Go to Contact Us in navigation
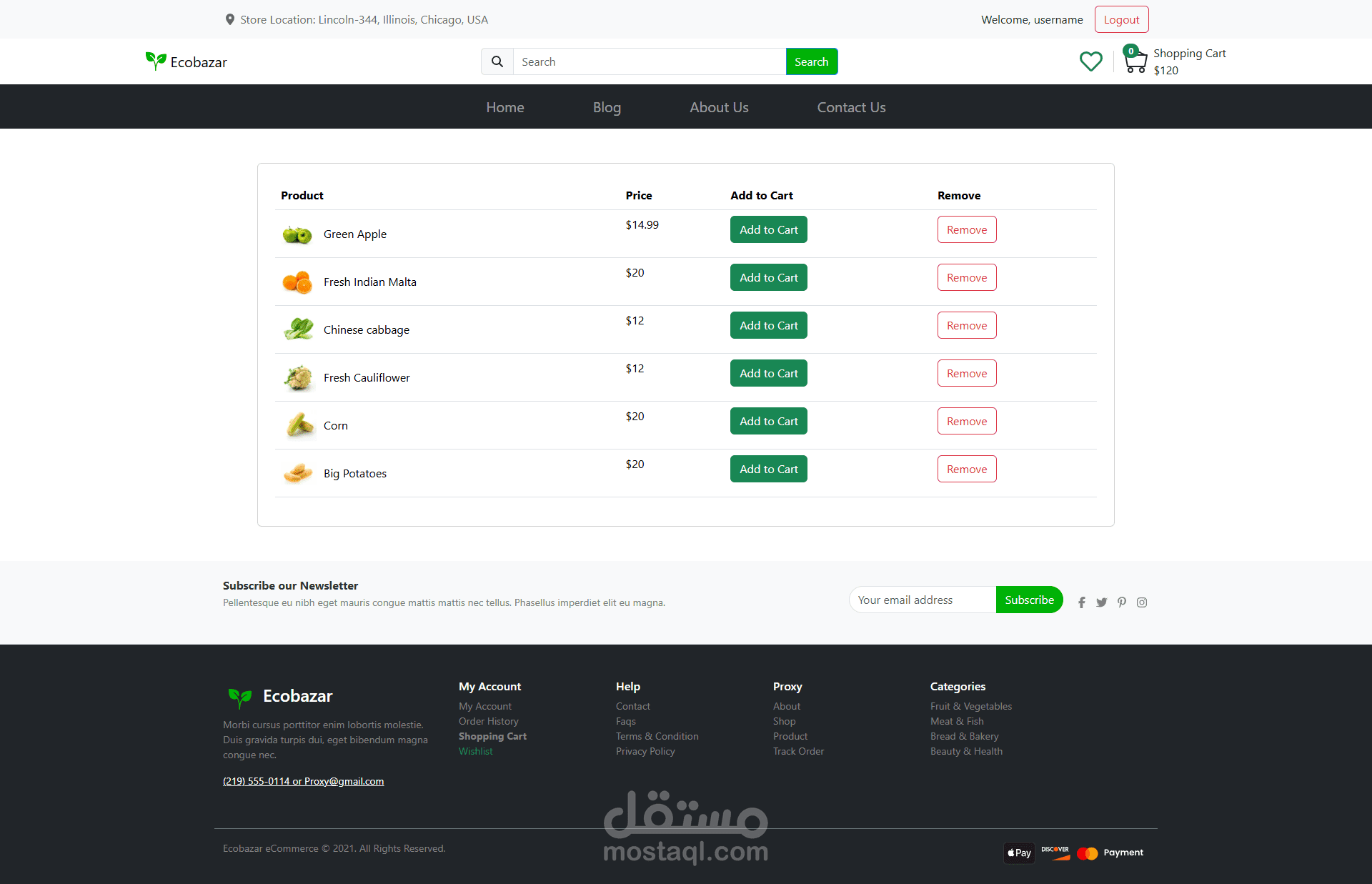This screenshot has width=1372, height=884. (851, 107)
